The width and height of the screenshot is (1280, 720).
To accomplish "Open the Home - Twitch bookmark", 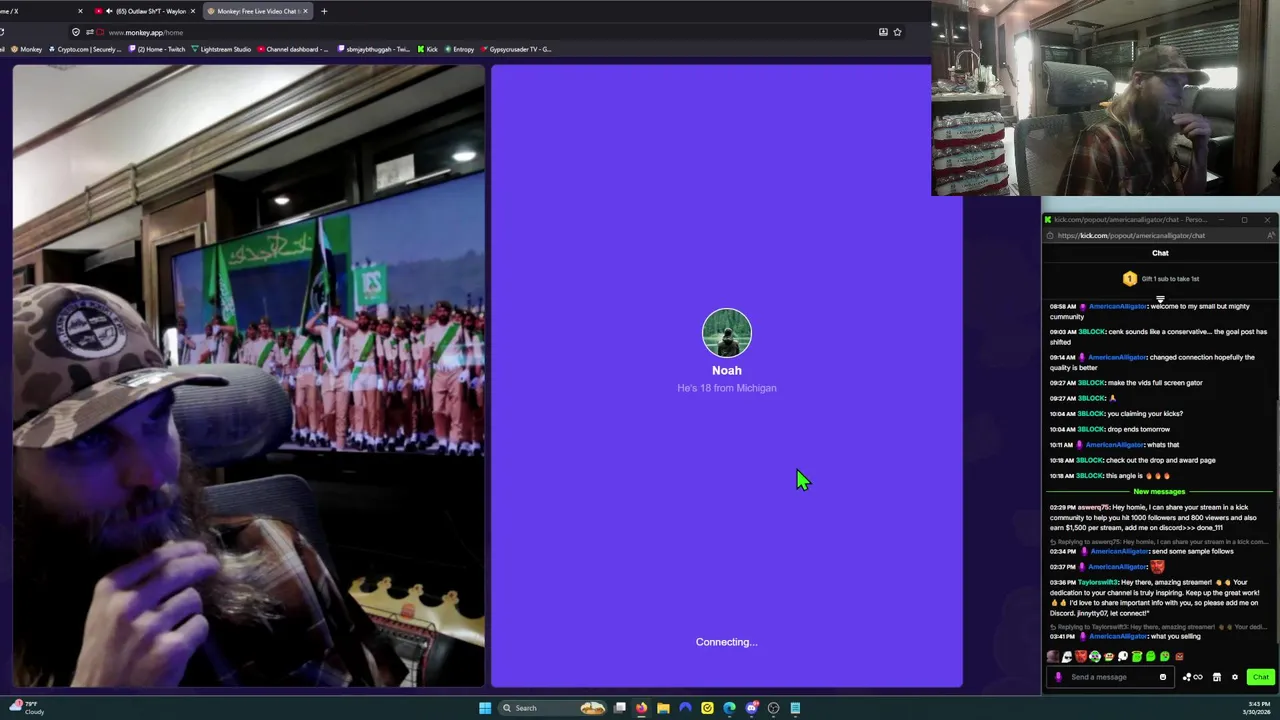I will 157,49.
